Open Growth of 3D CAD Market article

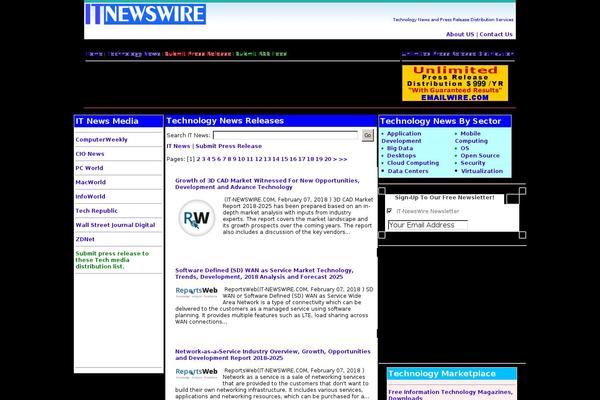pyautogui.click(x=267, y=184)
